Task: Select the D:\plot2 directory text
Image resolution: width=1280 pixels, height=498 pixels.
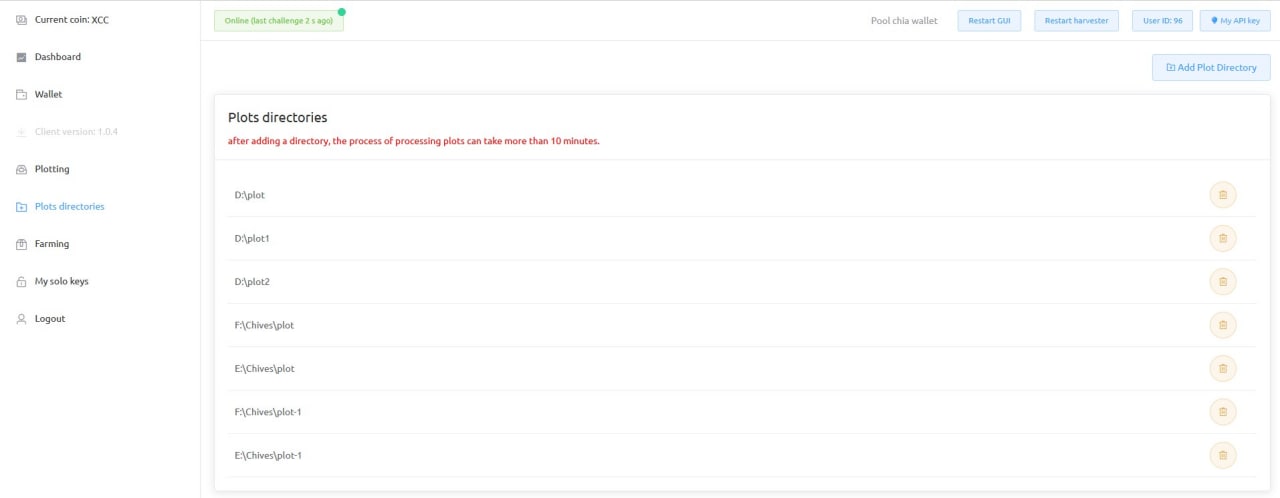Action: coord(252,282)
